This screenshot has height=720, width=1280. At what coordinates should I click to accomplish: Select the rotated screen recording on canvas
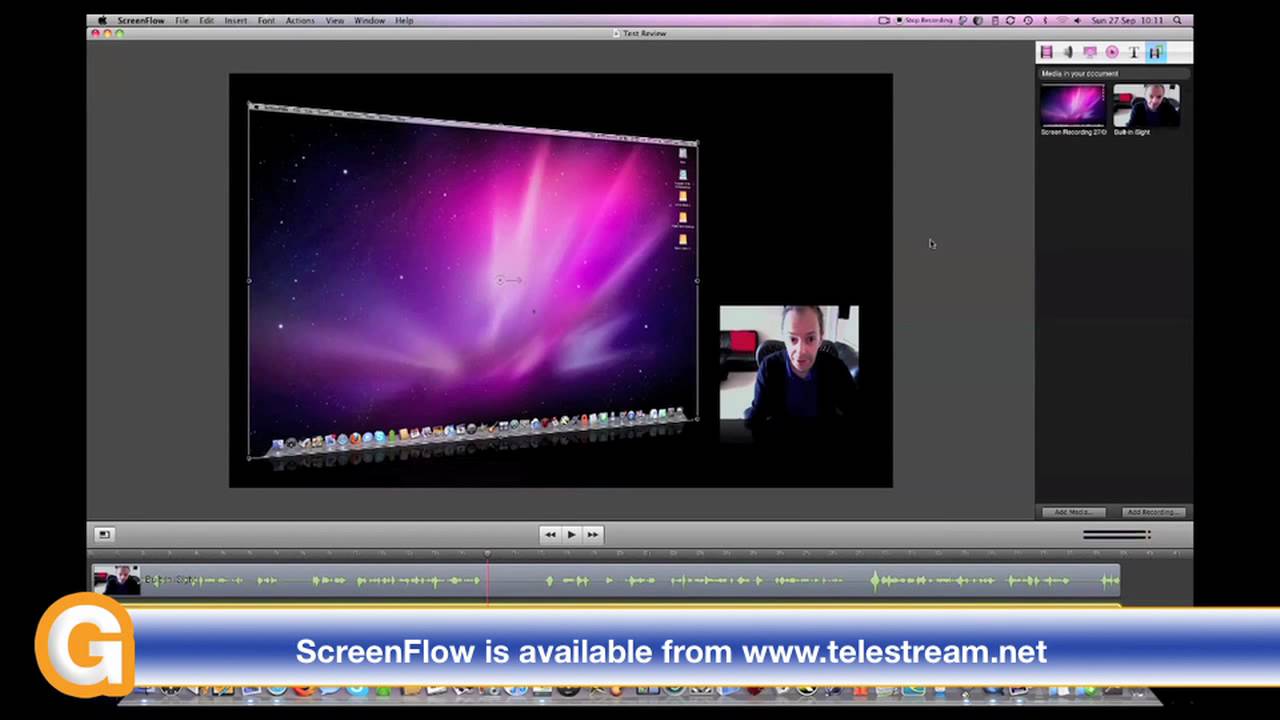[x=473, y=280]
